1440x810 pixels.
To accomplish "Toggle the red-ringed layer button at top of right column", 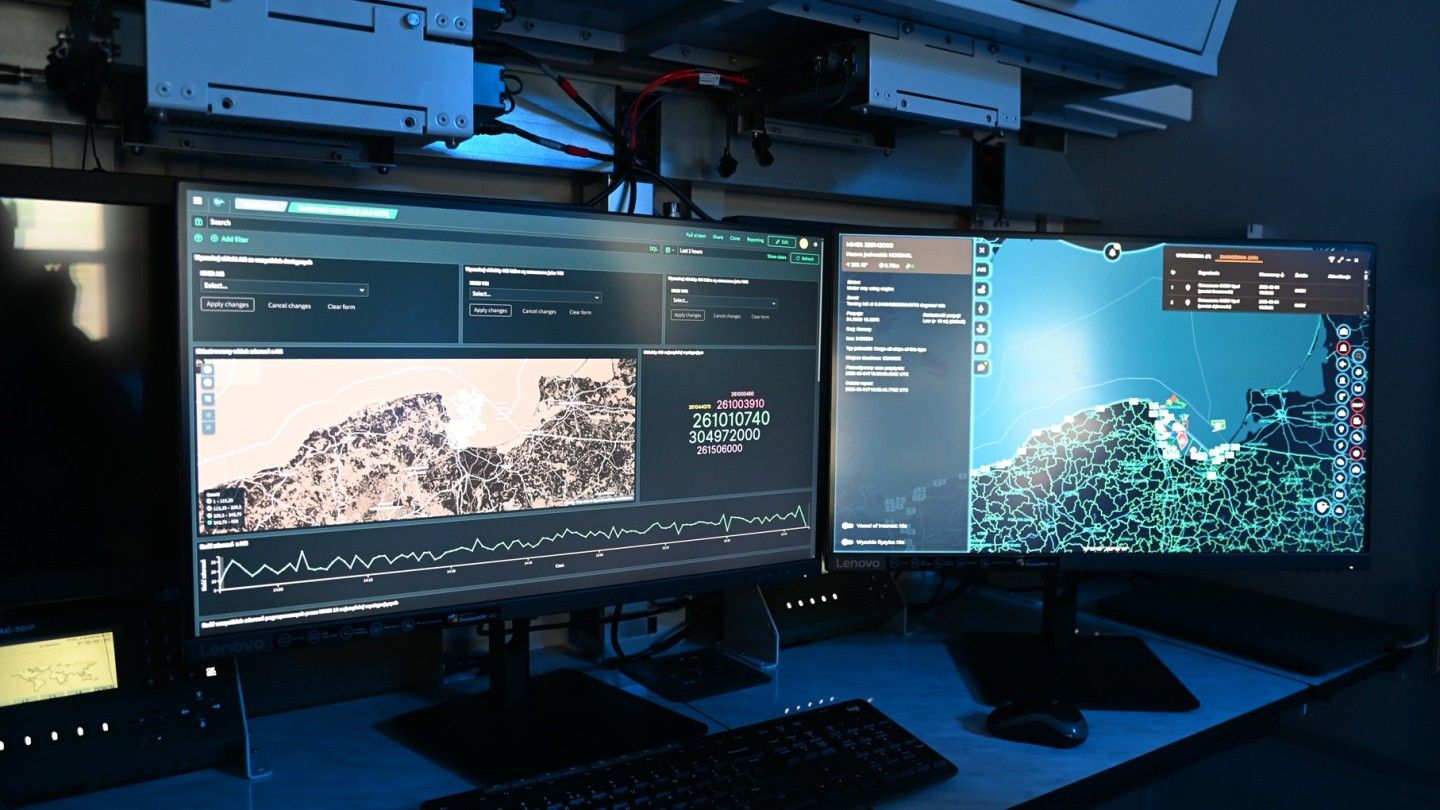I will pos(1343,348).
